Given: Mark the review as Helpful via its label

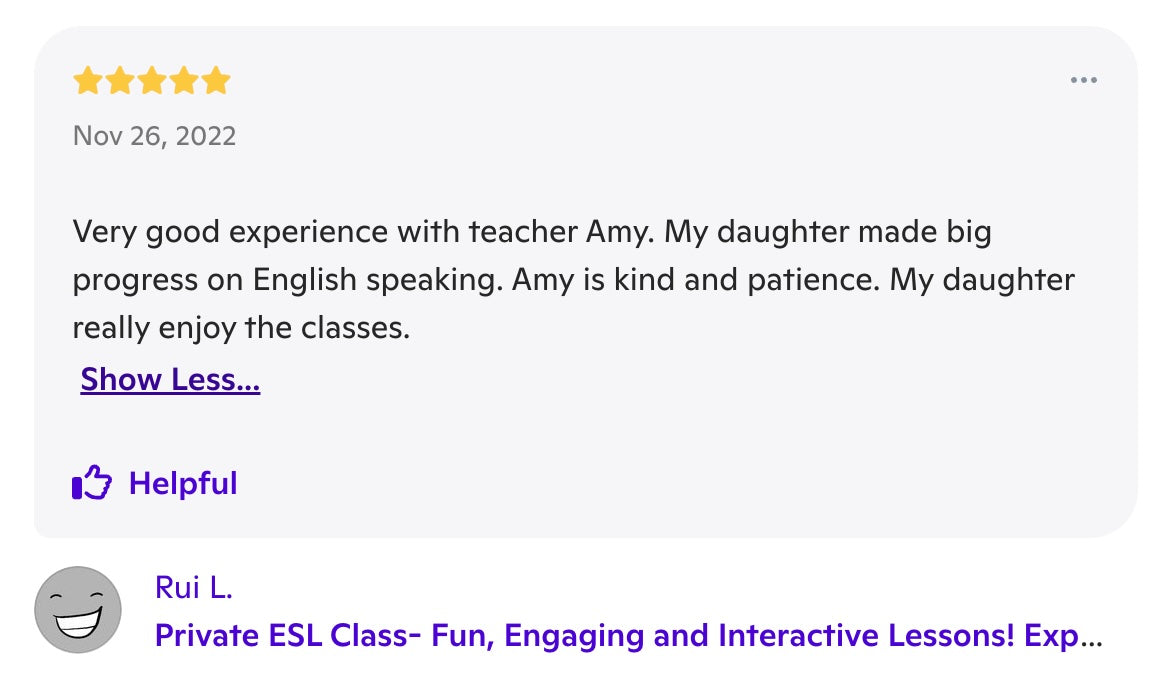Looking at the screenshot, I should (183, 484).
